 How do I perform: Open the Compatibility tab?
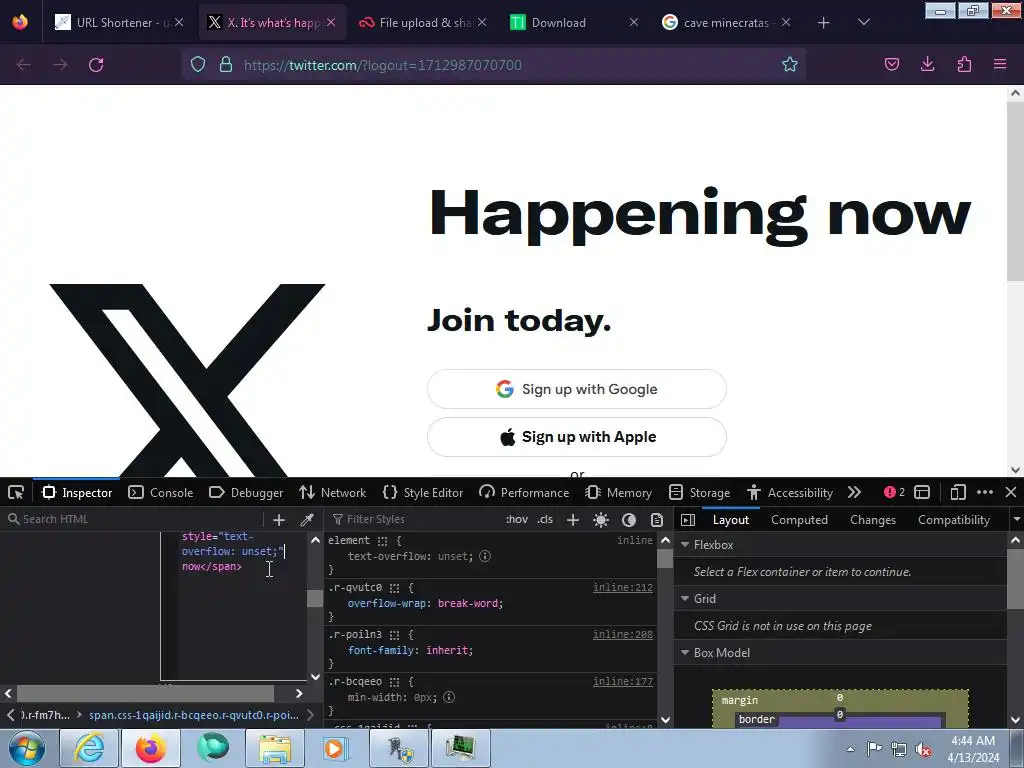coord(953,520)
